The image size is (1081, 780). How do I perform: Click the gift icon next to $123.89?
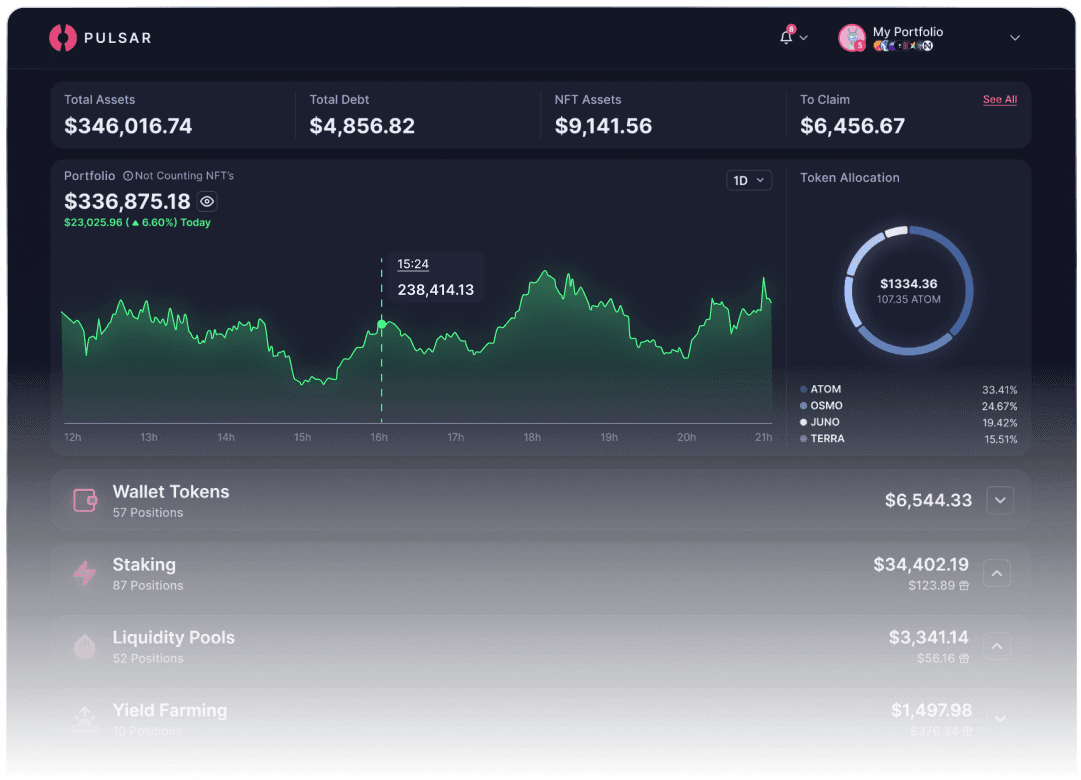(x=964, y=586)
